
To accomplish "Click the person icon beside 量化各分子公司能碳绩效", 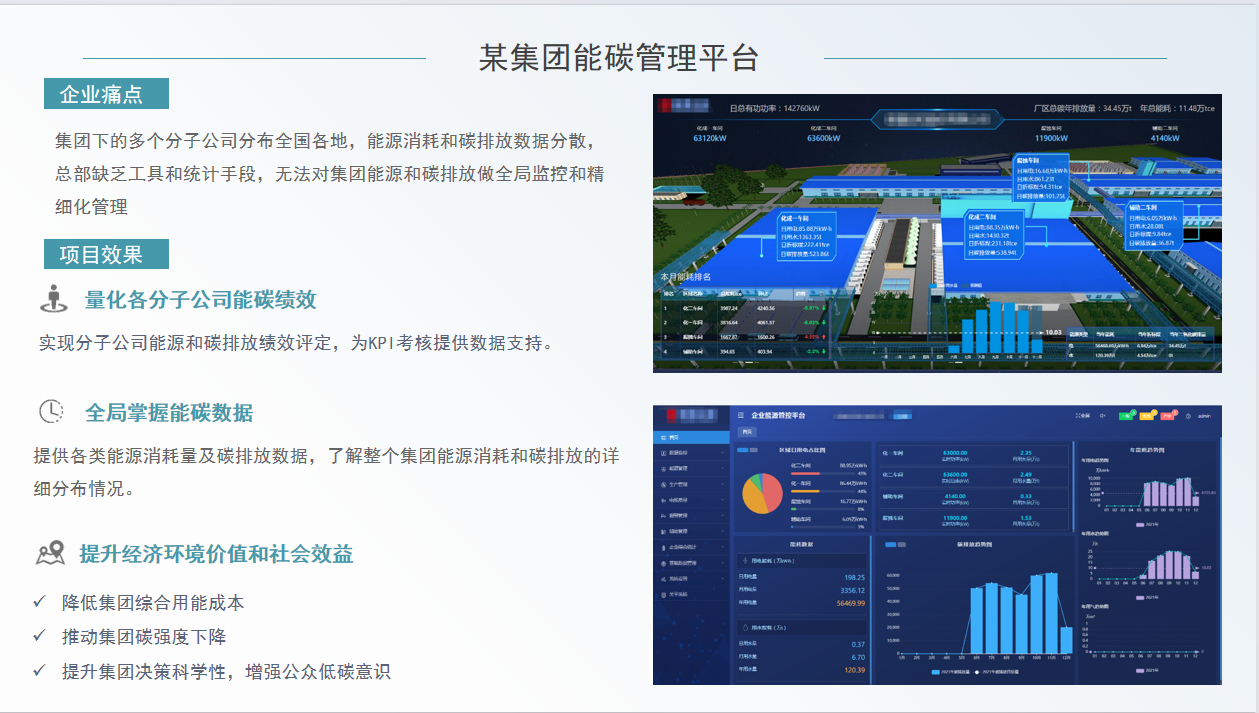I will pos(53,298).
